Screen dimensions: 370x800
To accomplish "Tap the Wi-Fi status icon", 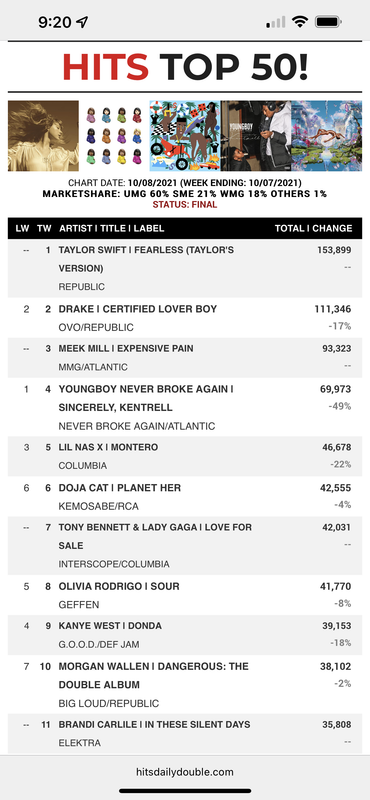I will click(x=300, y=21).
